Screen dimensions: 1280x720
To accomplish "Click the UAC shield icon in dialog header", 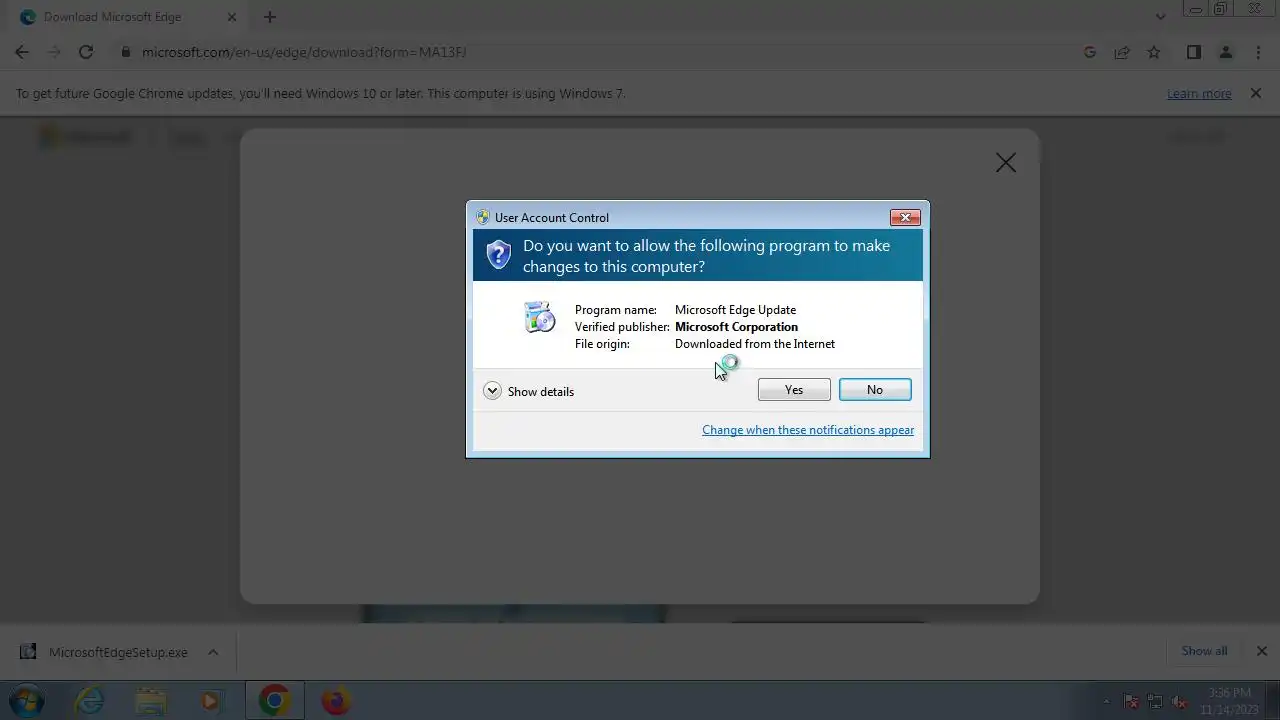I will (x=498, y=254).
